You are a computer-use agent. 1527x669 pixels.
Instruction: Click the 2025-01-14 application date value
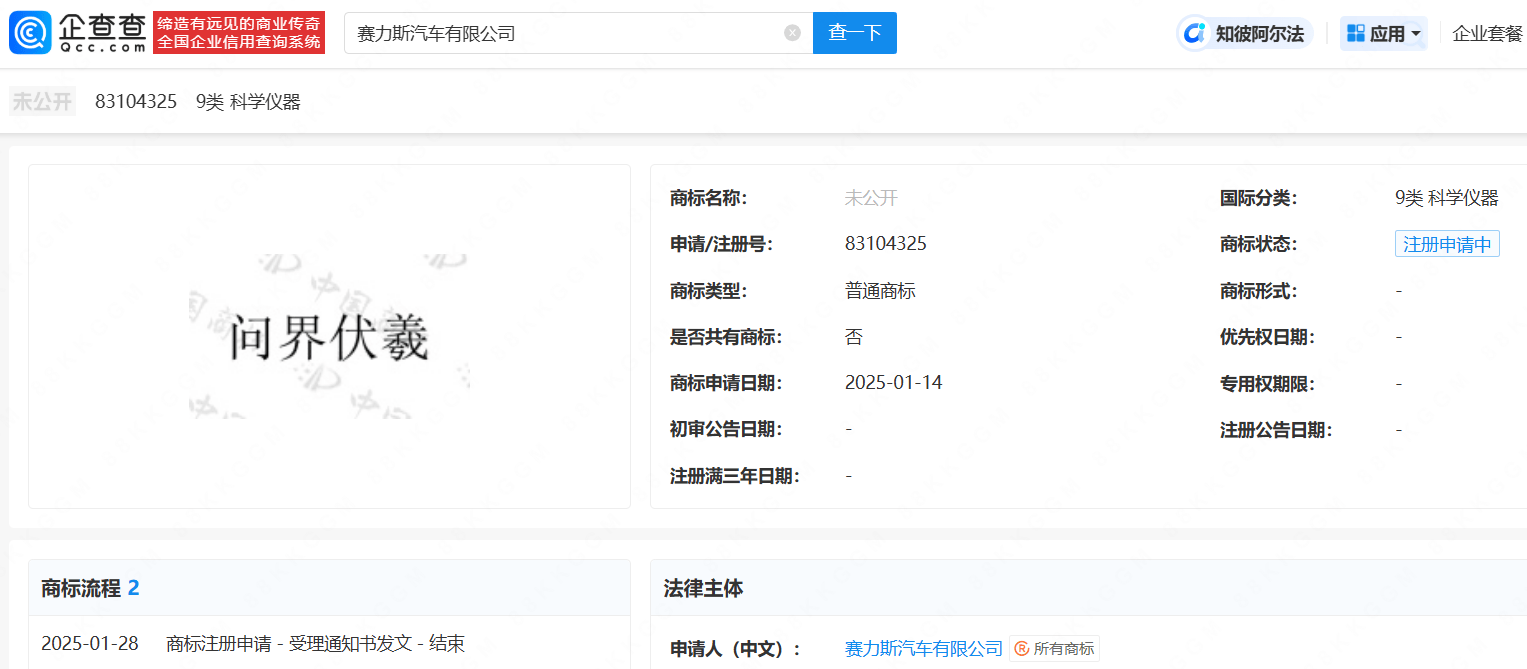click(x=893, y=383)
